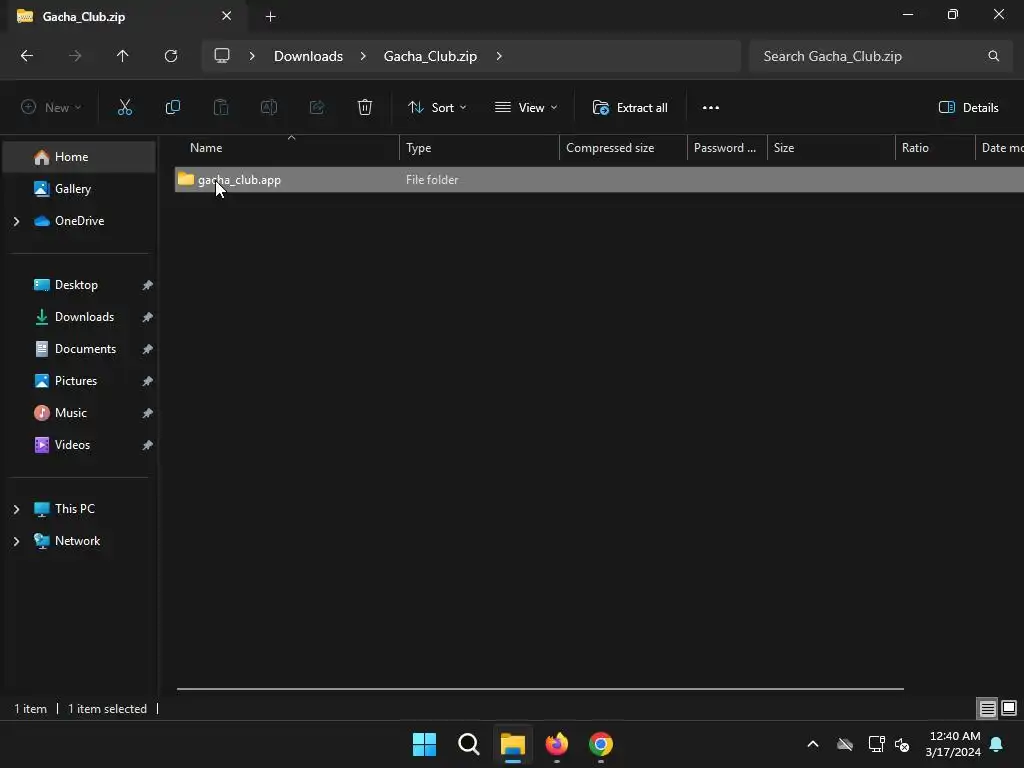The height and width of the screenshot is (768, 1024).
Task: Add a new tab with plus
Action: click(x=270, y=17)
